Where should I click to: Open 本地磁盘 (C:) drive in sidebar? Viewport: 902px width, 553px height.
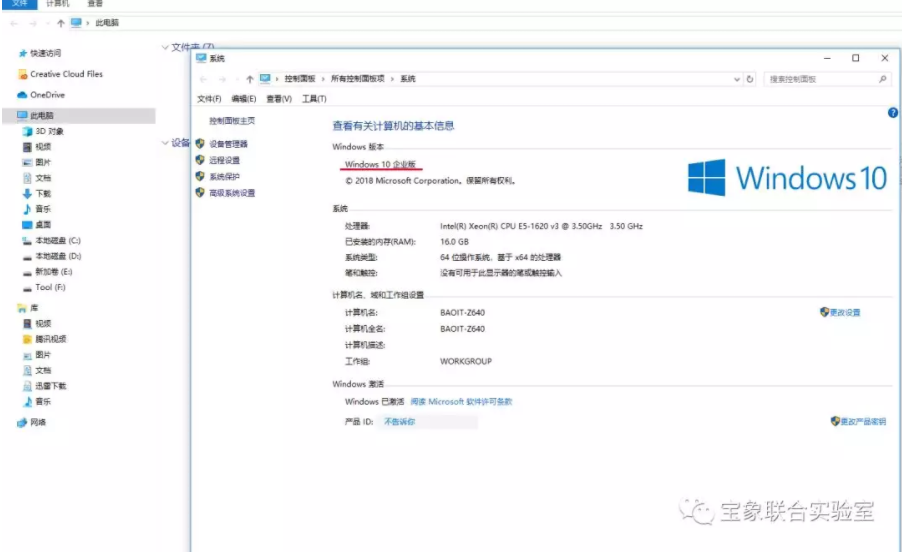(58, 241)
